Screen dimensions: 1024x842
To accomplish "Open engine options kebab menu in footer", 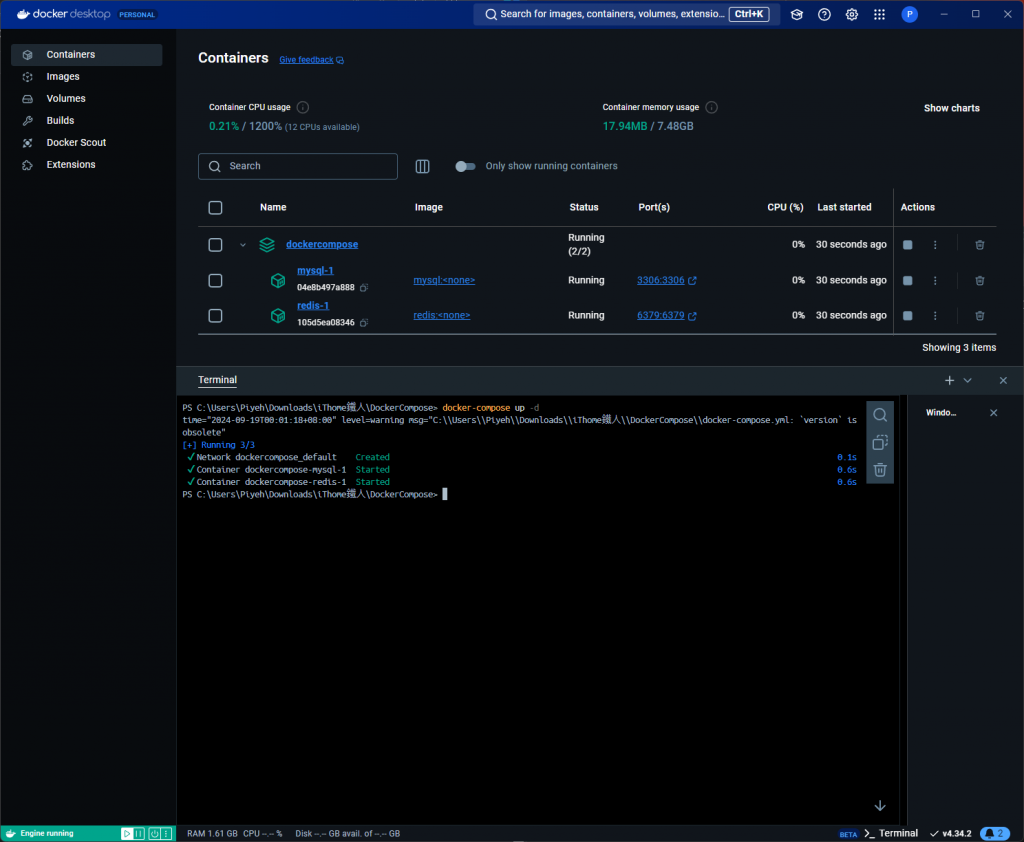I will pyautogui.click(x=167, y=834).
